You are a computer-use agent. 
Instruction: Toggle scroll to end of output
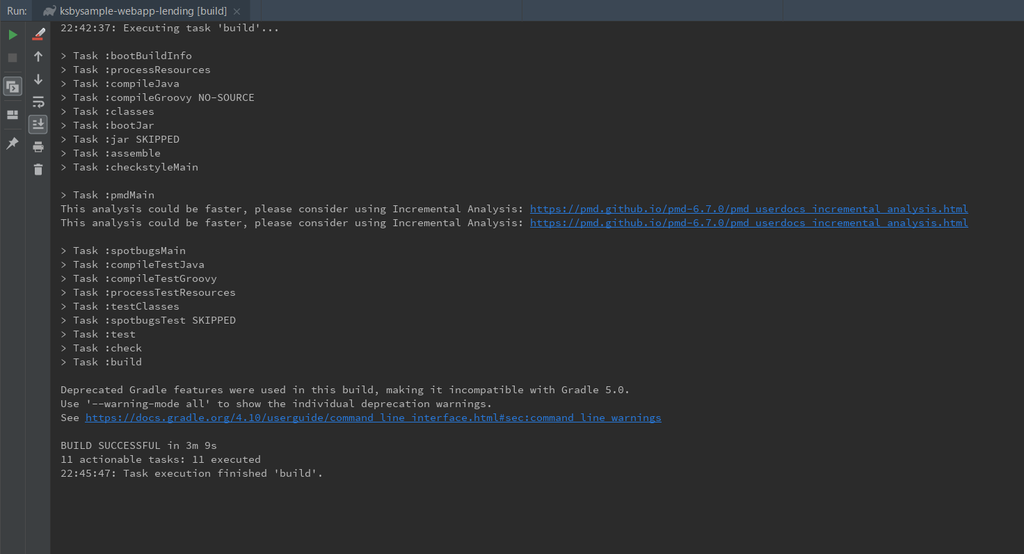39,124
